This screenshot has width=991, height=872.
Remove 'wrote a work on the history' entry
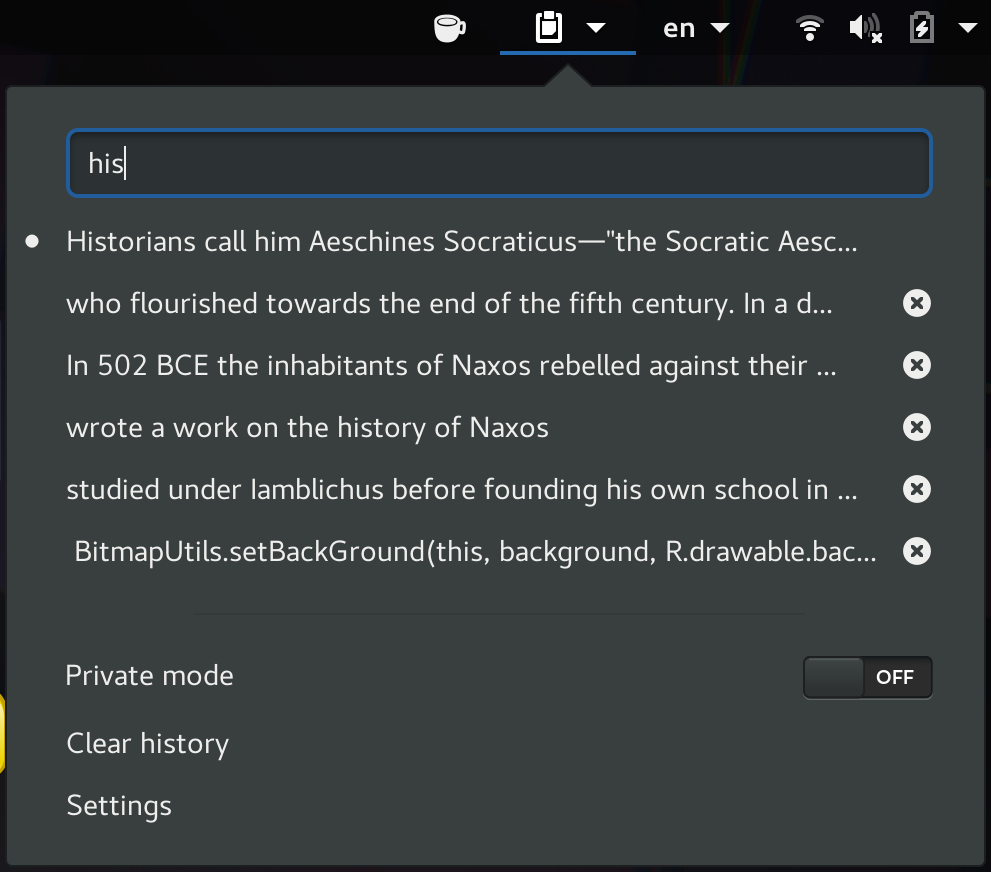point(916,427)
